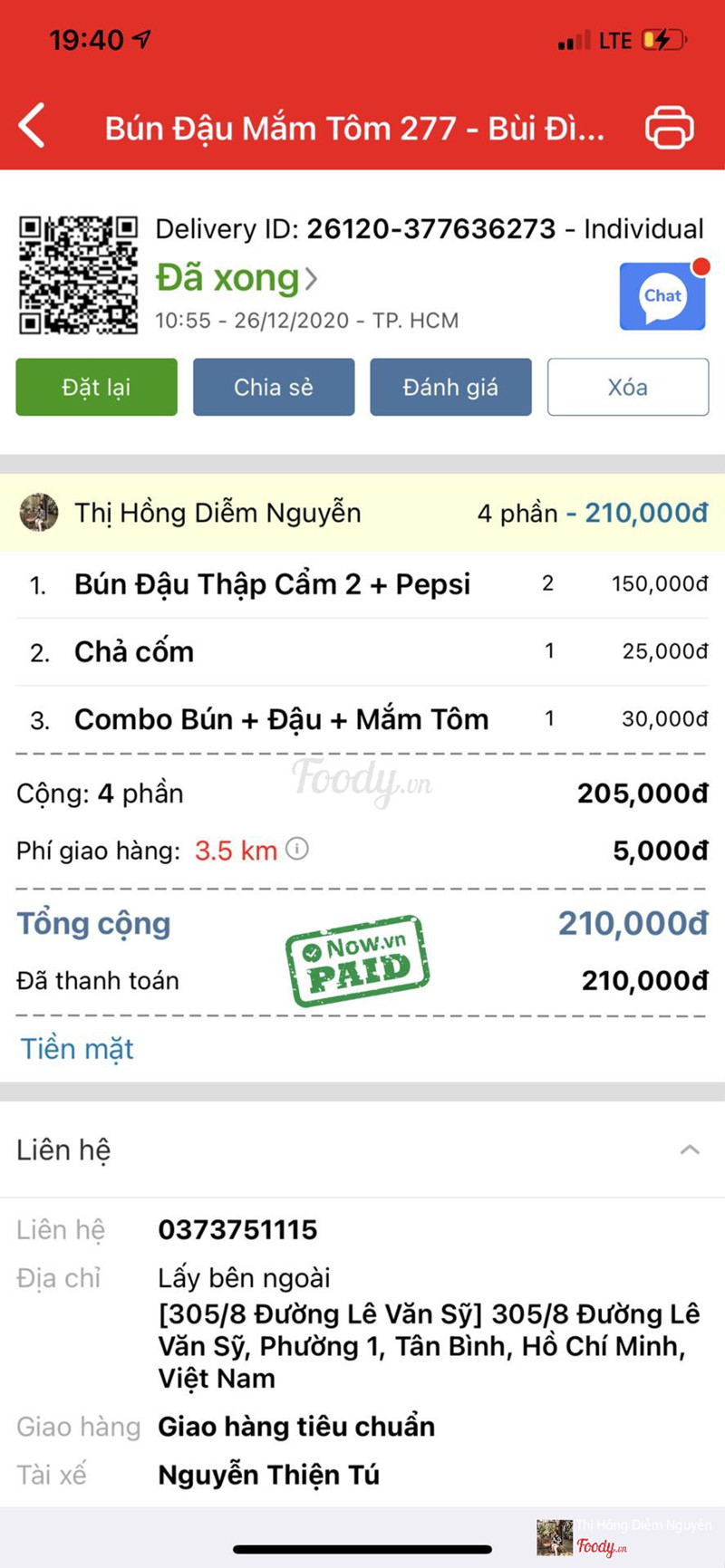This screenshot has width=725, height=1568.
Task: Collapse the Liên hệ section
Action: pos(690,1150)
